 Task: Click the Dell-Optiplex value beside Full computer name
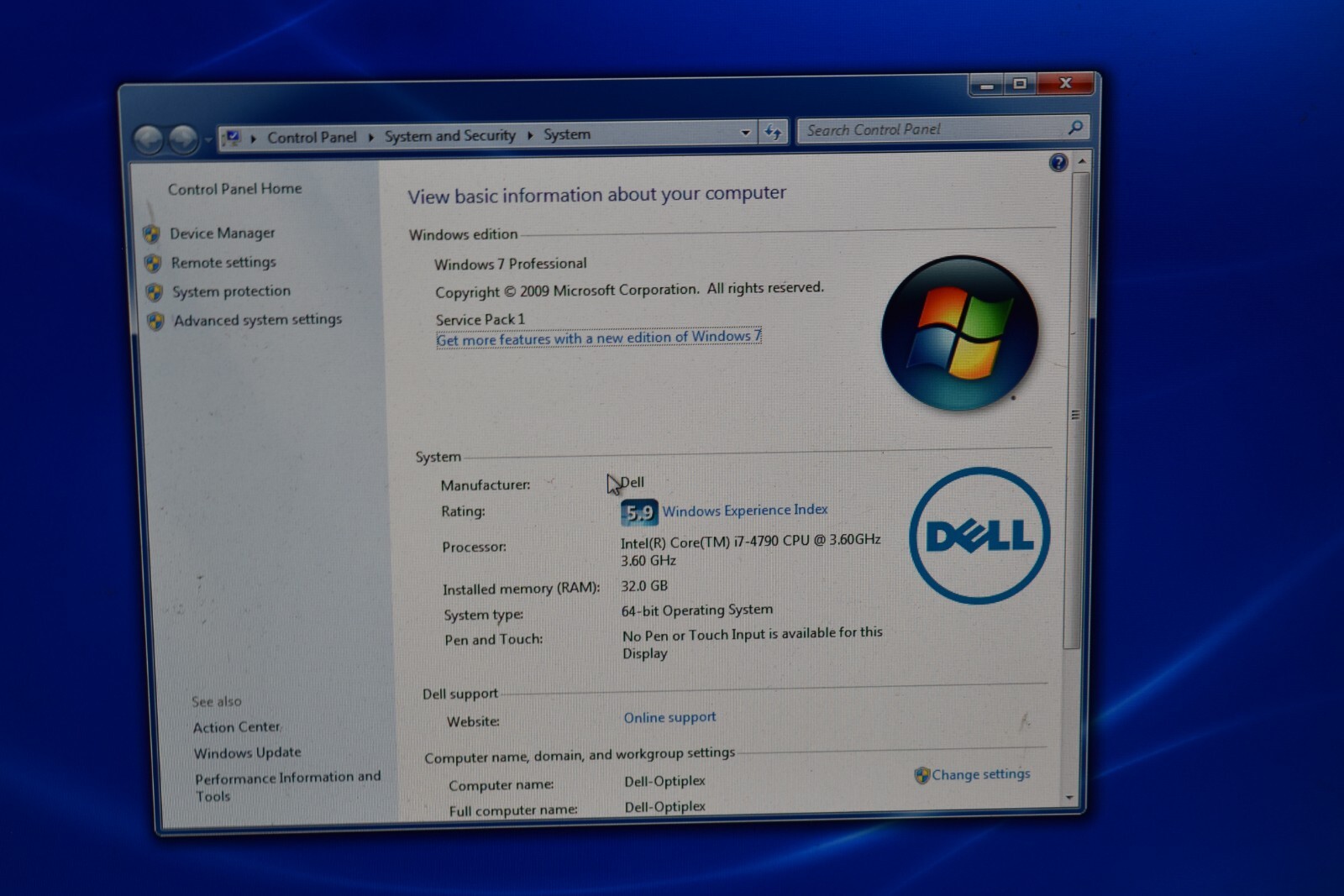tap(664, 806)
